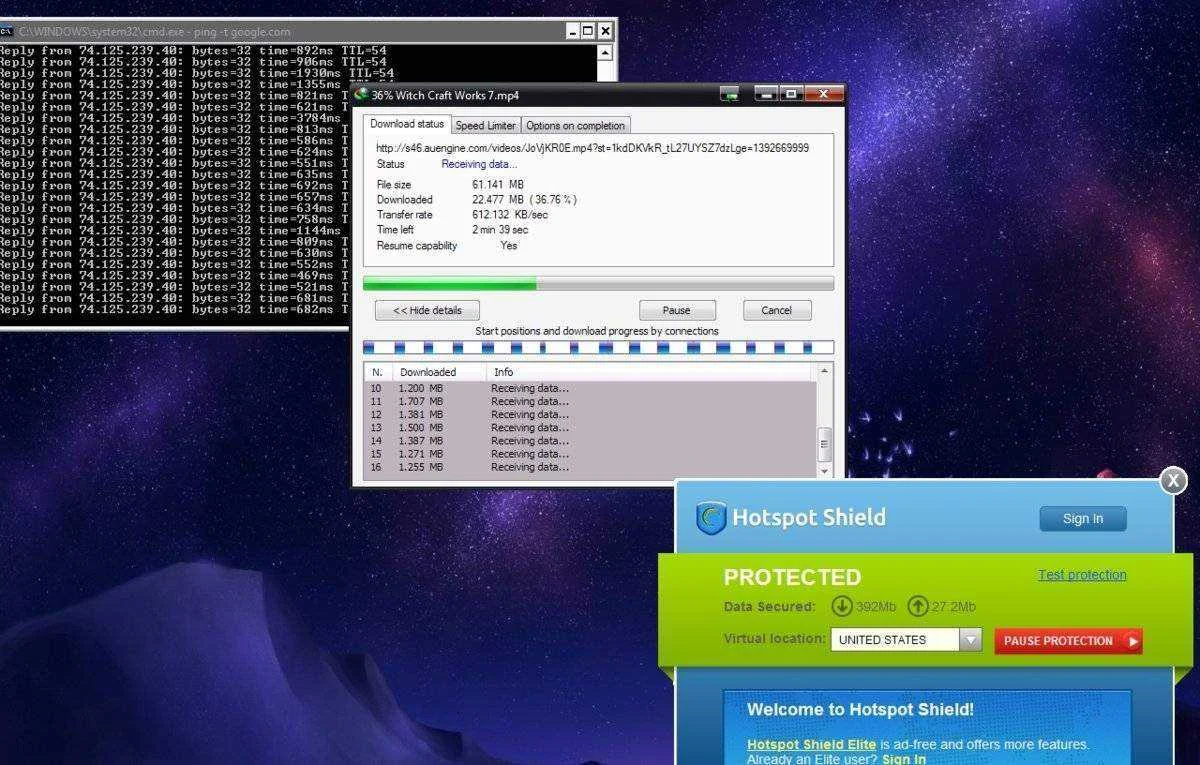The width and height of the screenshot is (1200, 765).
Task: Maximize the cmd.exe ping window
Action: tap(588, 31)
